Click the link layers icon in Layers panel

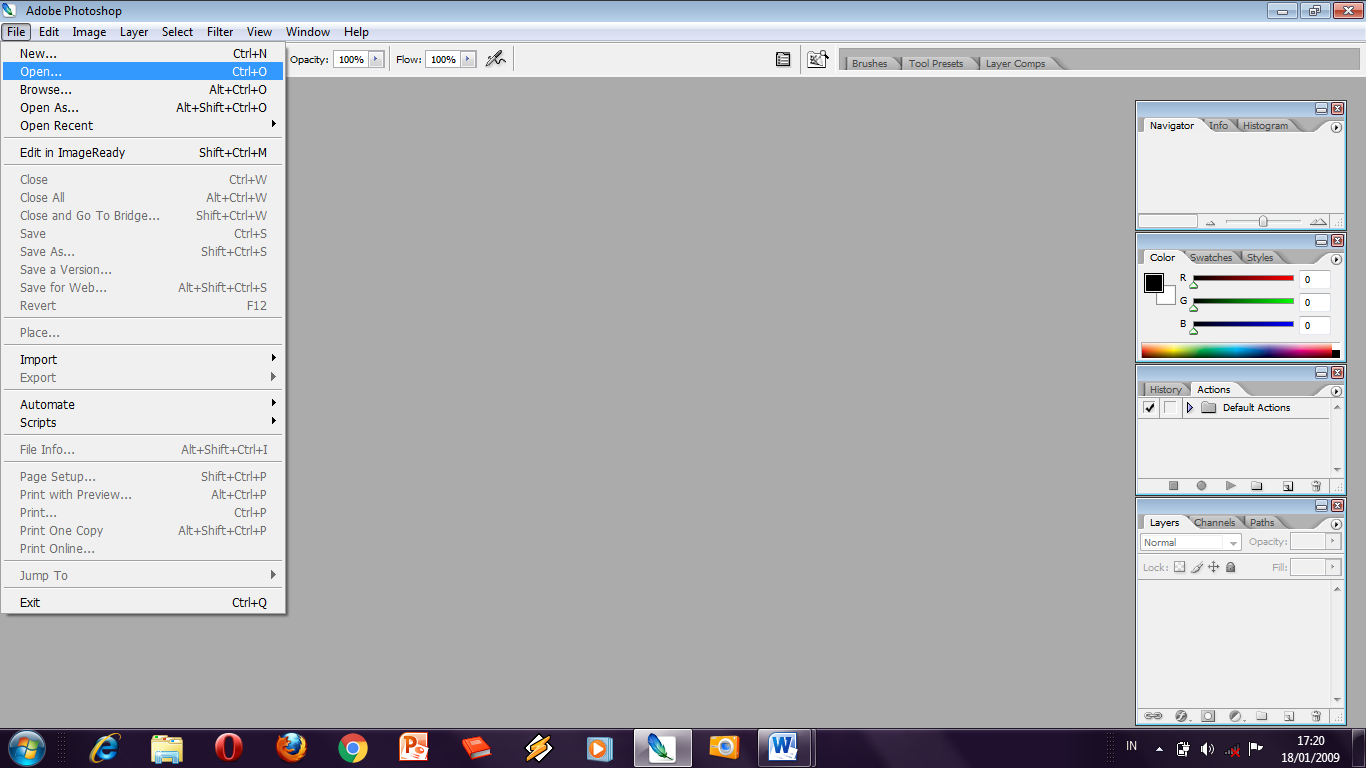point(1153,716)
